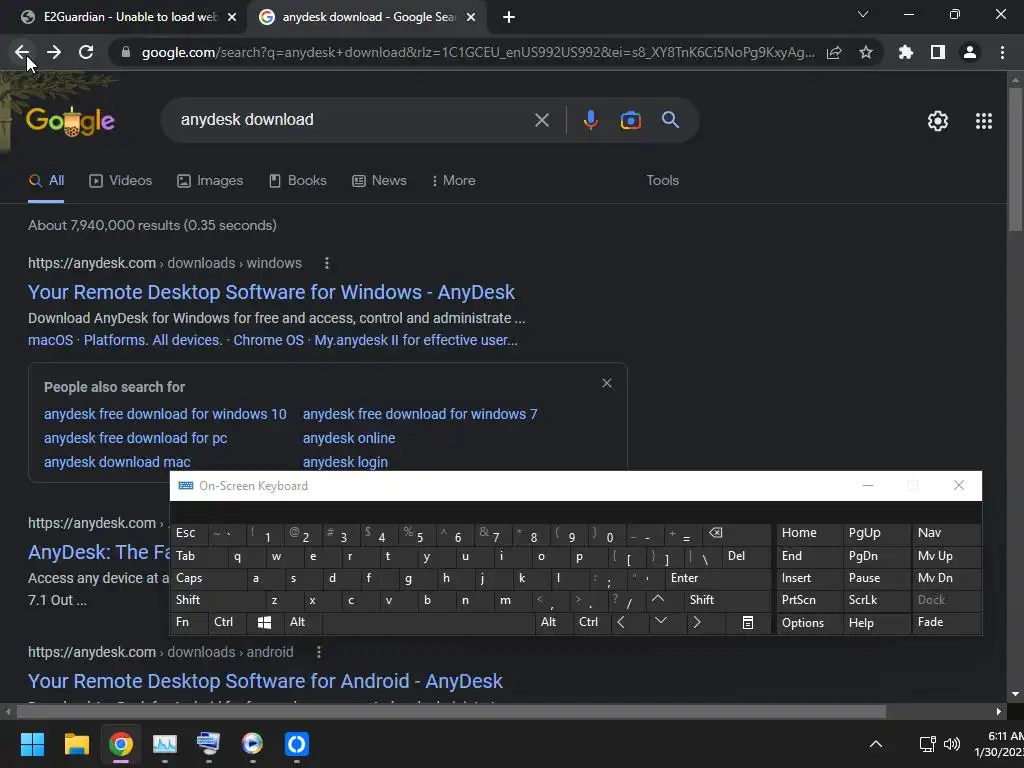
Task: Toggle the Nav mode key
Action: coord(946,533)
